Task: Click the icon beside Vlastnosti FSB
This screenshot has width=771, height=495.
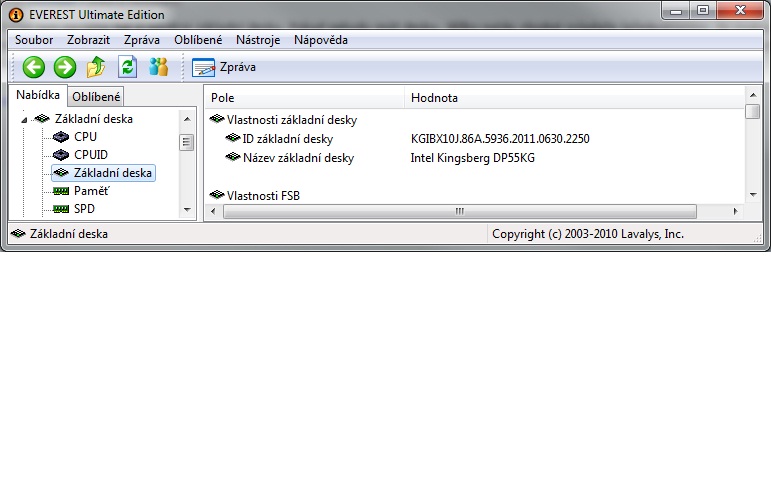Action: (x=217, y=195)
